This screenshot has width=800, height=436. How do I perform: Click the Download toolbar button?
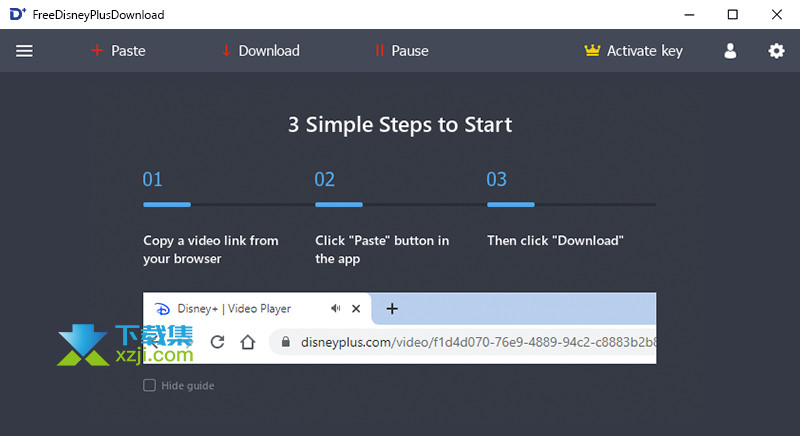pyautogui.click(x=261, y=51)
